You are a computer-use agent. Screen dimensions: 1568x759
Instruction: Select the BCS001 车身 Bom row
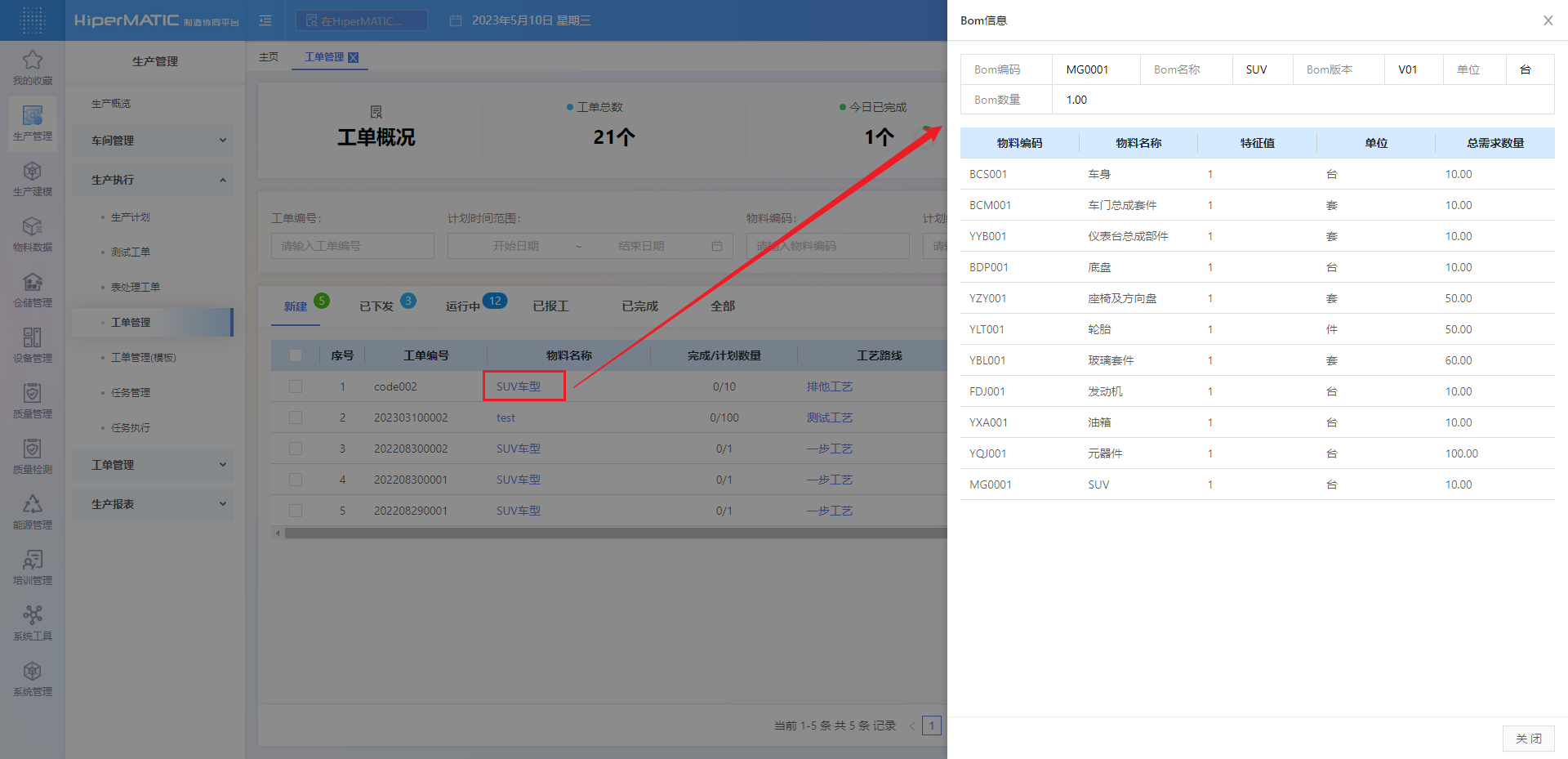(1258, 174)
